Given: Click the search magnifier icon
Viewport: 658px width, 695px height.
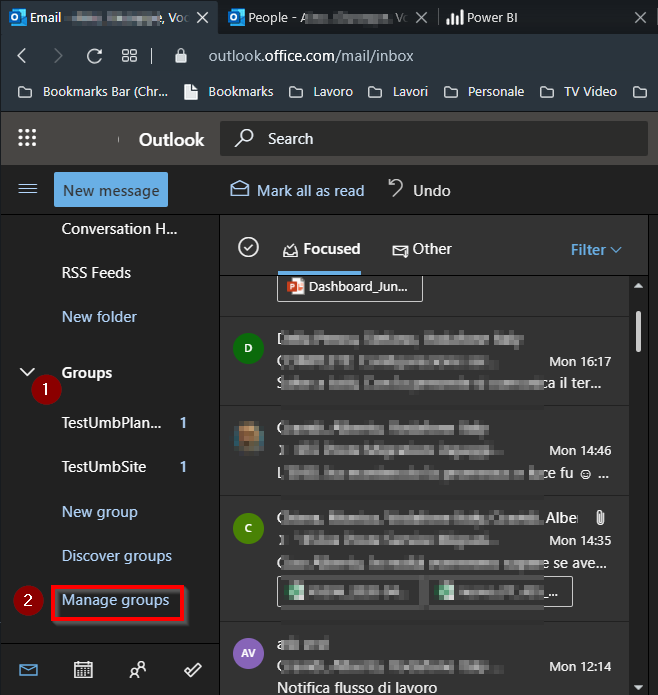Looking at the screenshot, I should tap(245, 138).
